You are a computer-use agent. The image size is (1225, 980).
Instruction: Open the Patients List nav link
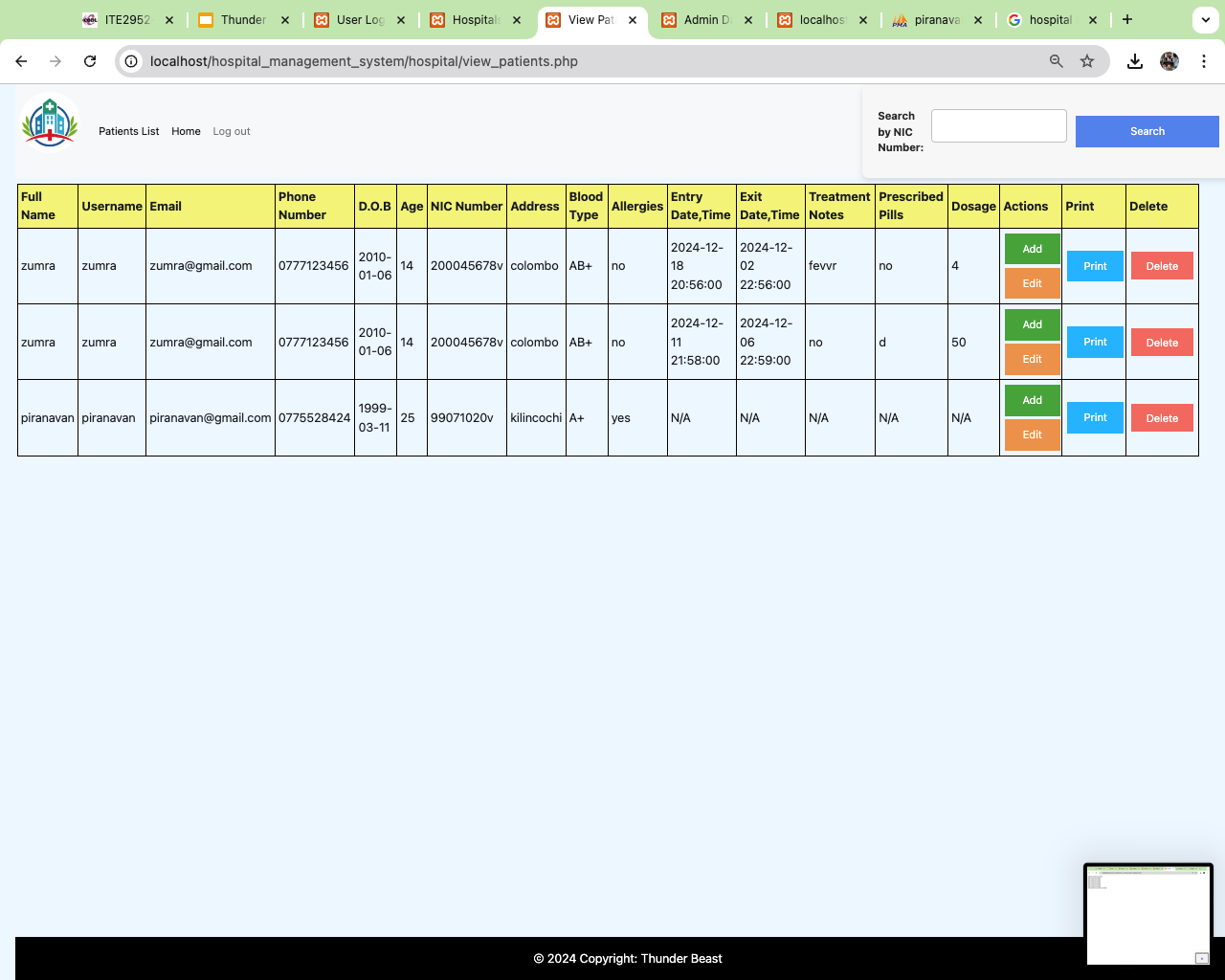click(128, 131)
